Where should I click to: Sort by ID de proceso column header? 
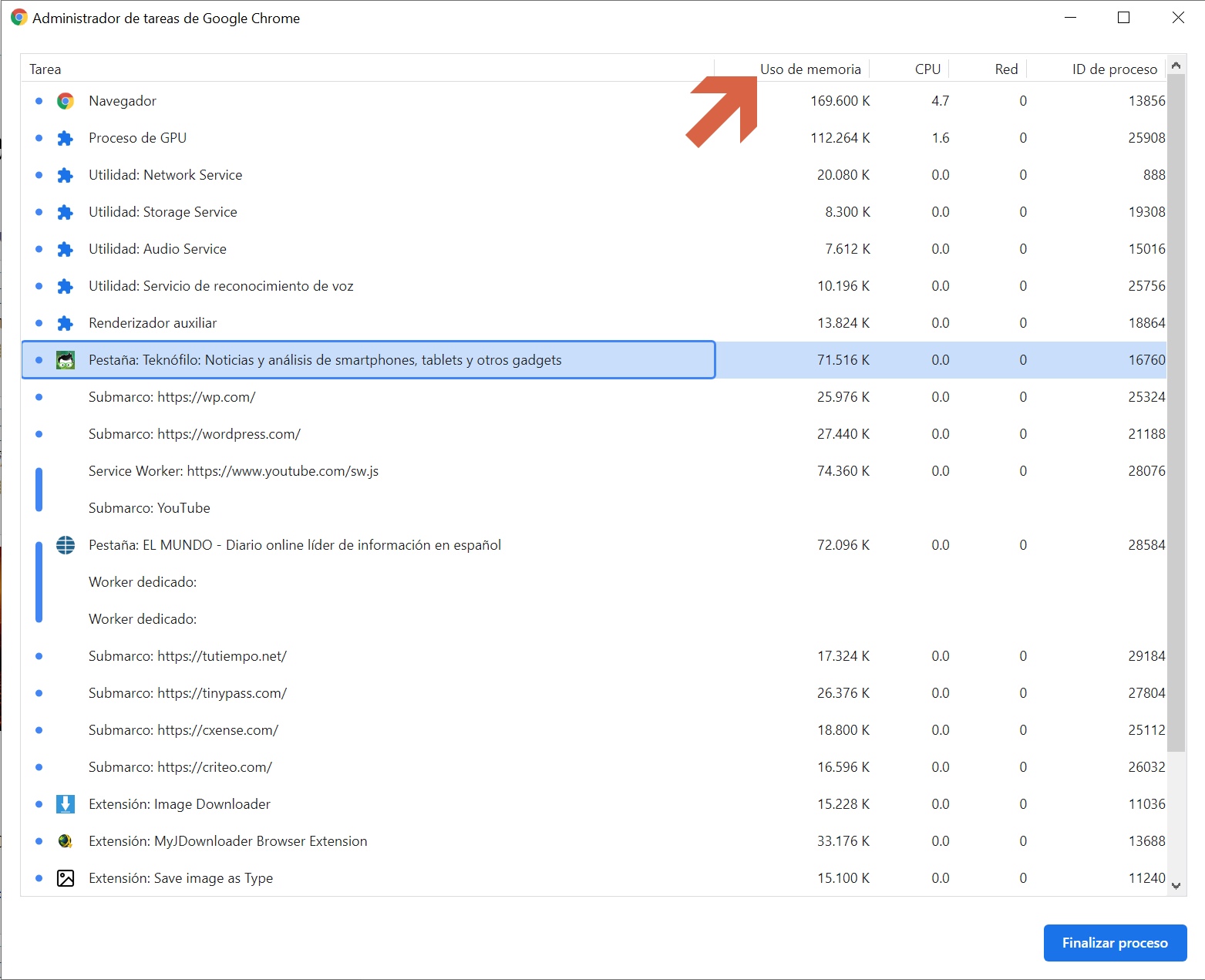1097,69
